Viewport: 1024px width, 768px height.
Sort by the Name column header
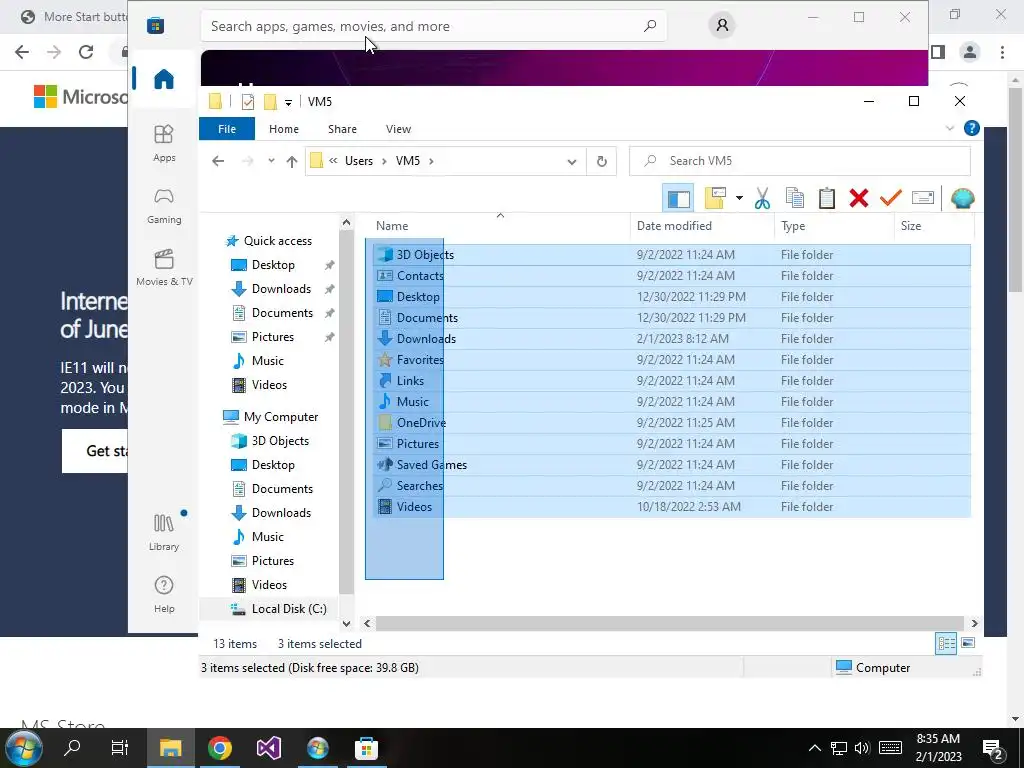392,226
